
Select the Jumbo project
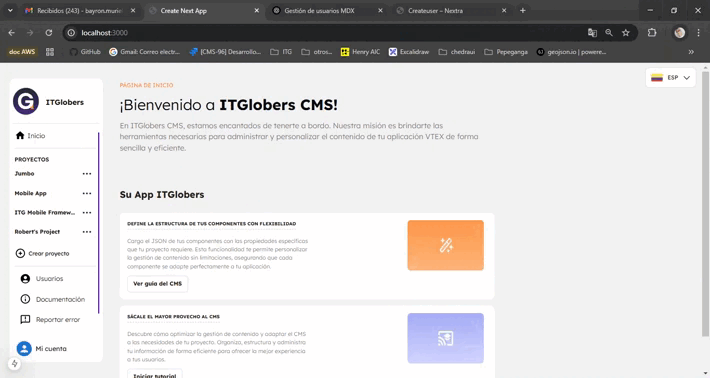[24, 174]
